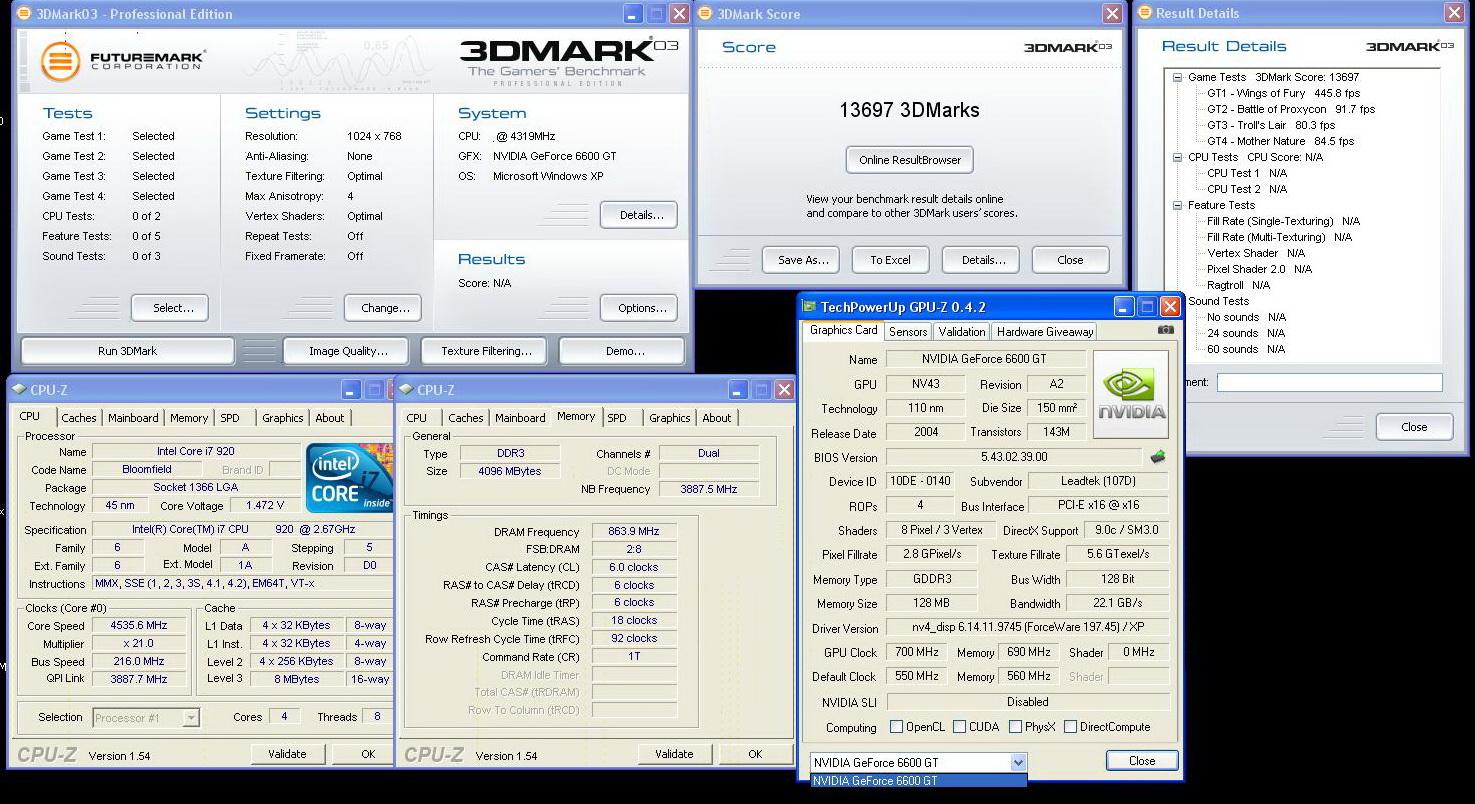Click the GPU-Z title bar icon

click(x=810, y=307)
